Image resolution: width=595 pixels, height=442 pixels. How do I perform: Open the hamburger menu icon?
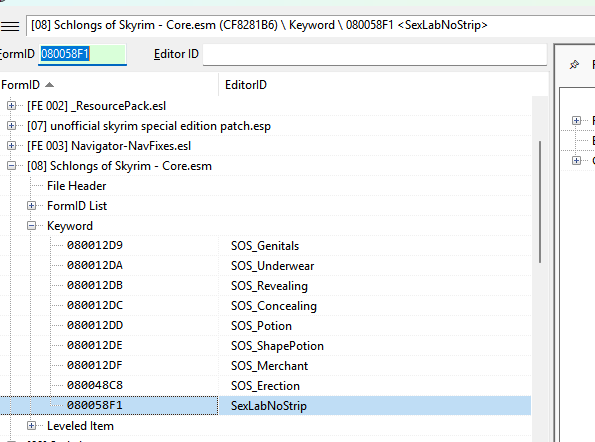click(x=10, y=26)
